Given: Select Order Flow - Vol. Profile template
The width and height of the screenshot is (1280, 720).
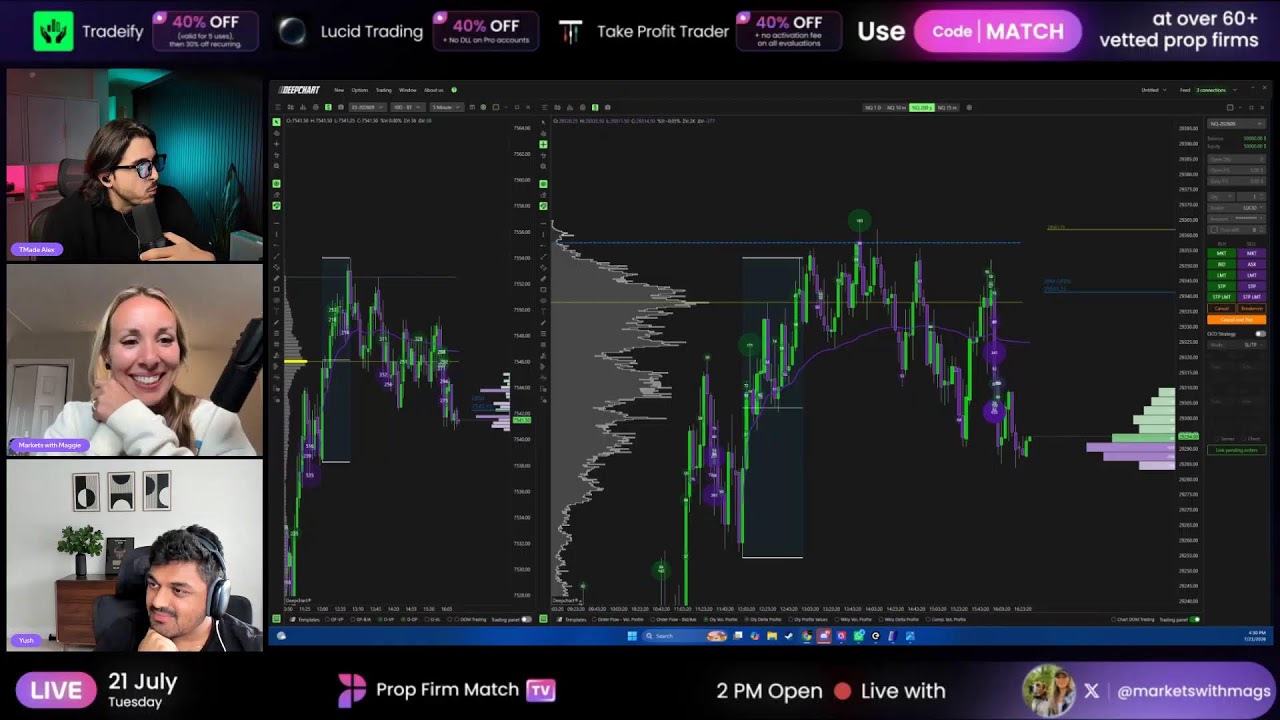Looking at the screenshot, I should pyautogui.click(x=618, y=620).
